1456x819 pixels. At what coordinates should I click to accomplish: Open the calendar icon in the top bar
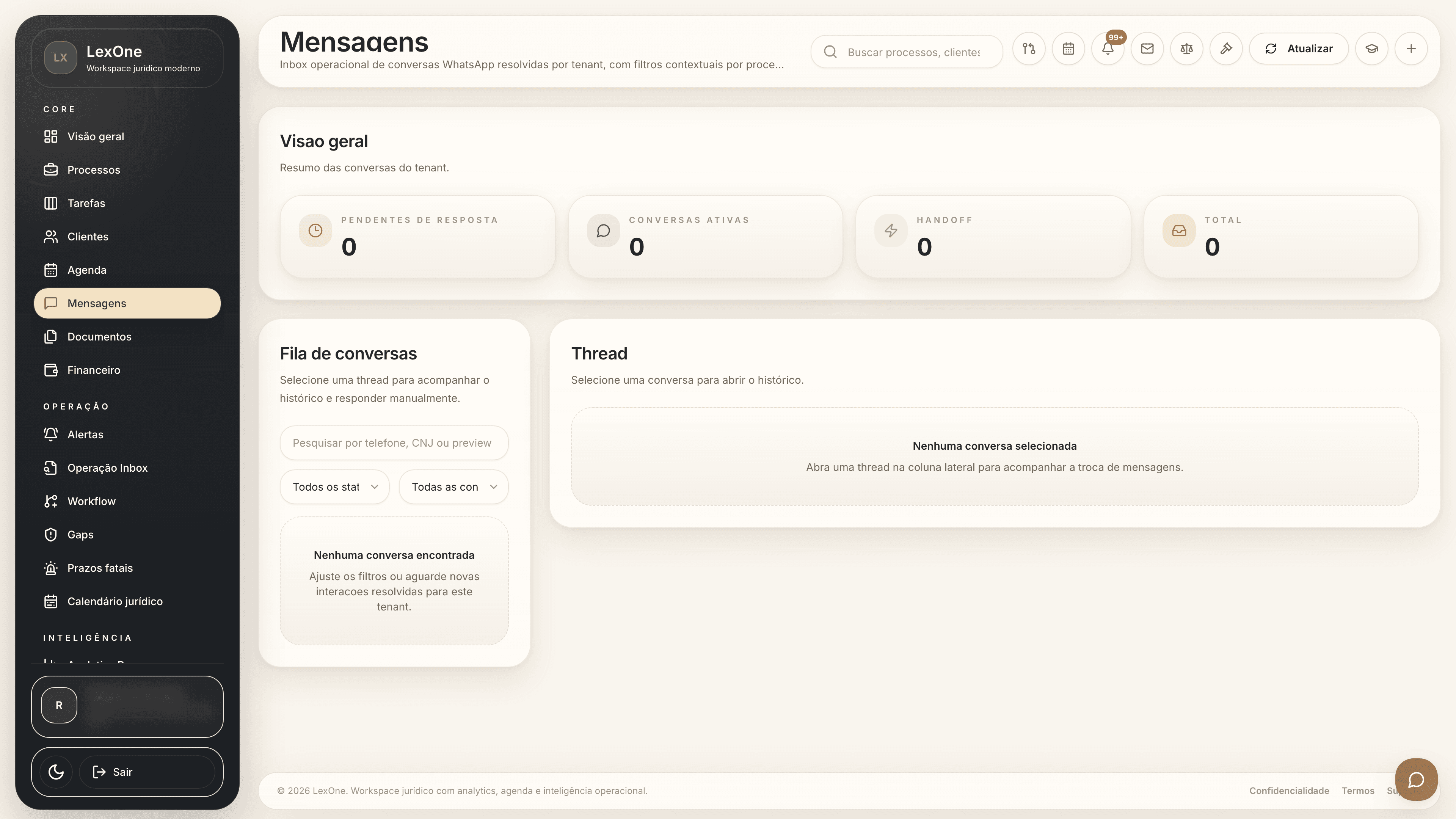(1068, 49)
